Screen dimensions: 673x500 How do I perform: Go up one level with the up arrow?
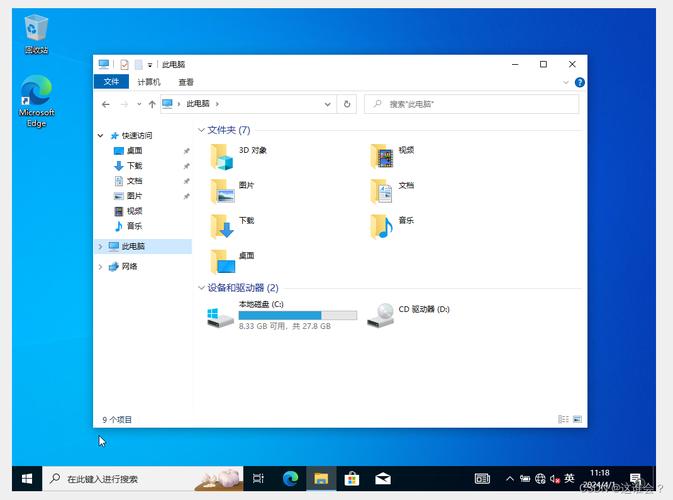tap(152, 104)
